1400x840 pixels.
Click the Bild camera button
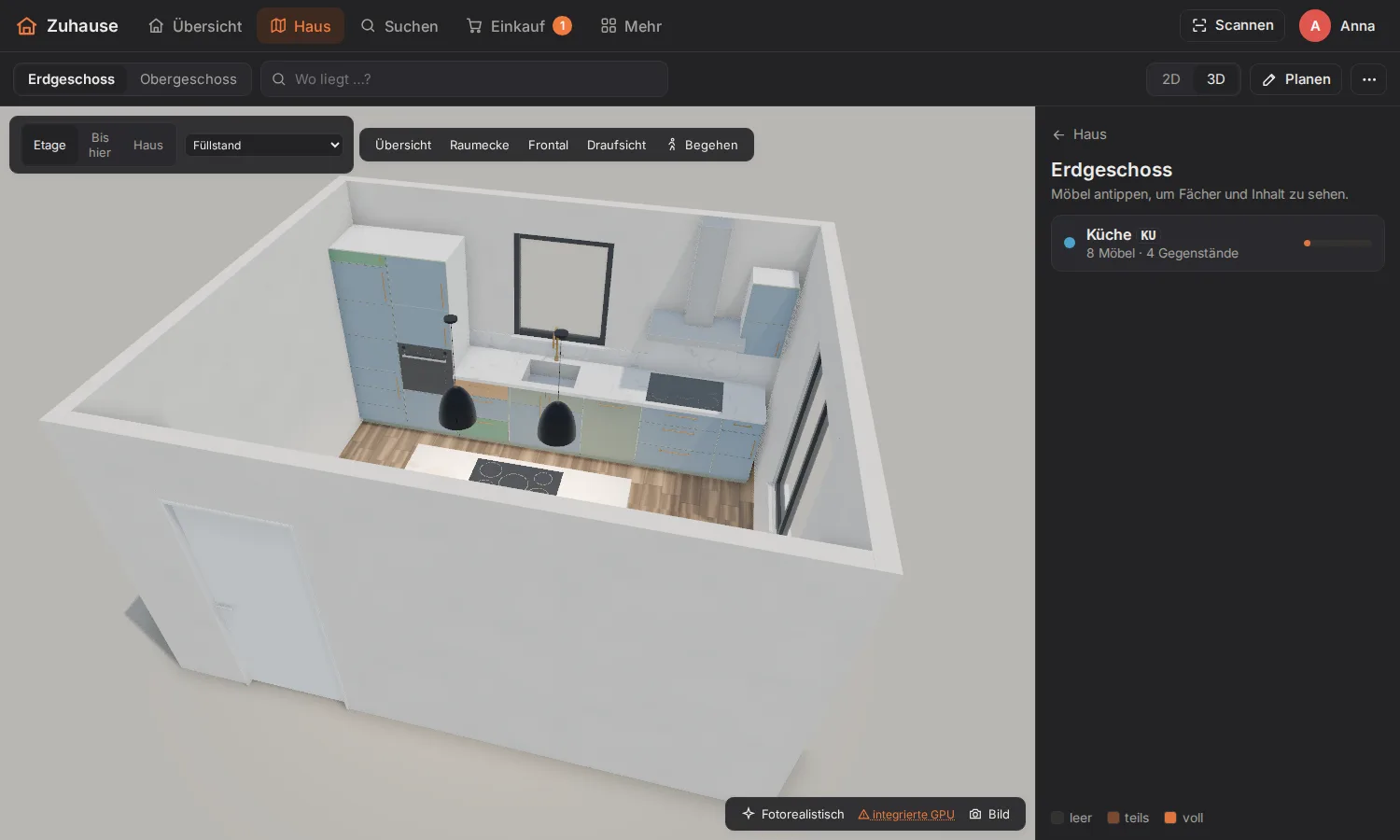tap(989, 814)
